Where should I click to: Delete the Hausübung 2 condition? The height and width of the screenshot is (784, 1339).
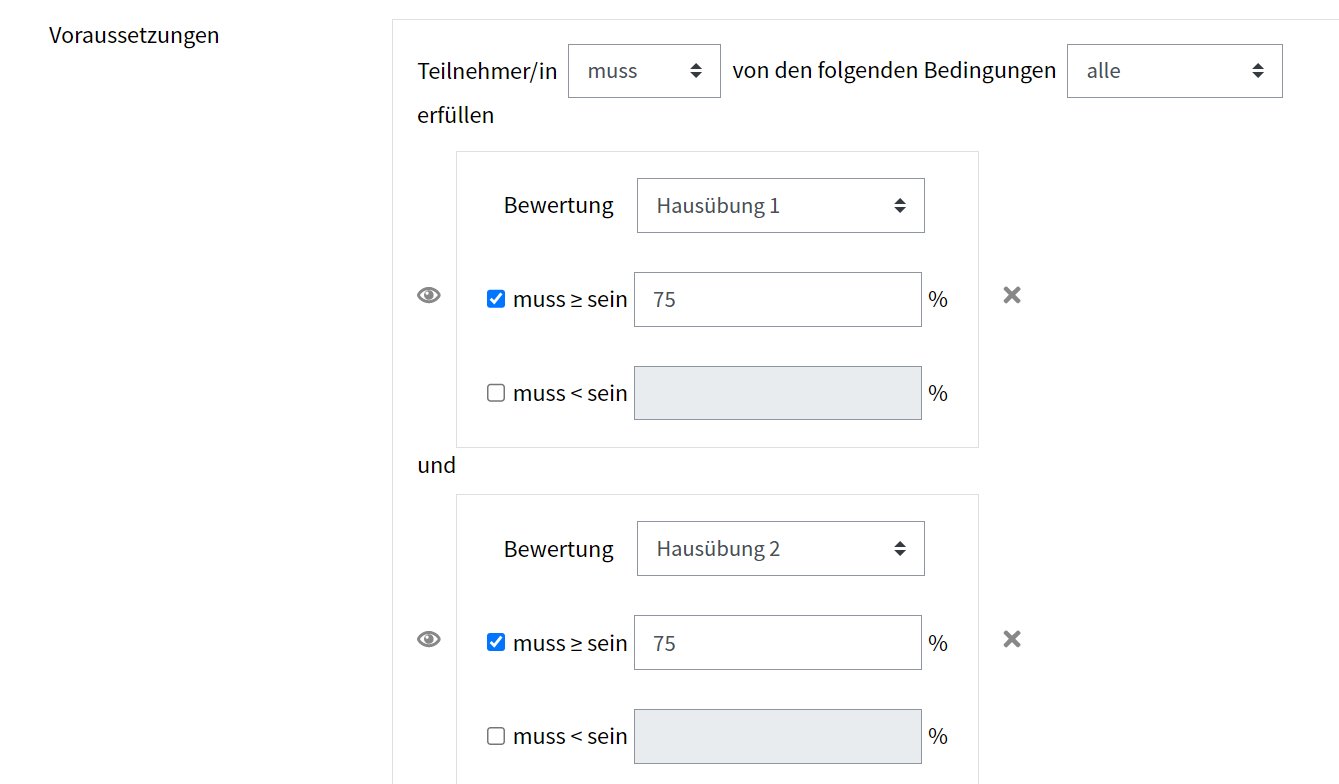(x=1012, y=639)
